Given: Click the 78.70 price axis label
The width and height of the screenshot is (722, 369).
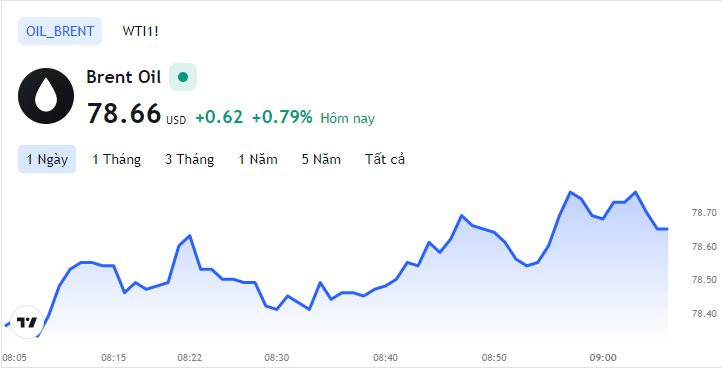Looking at the screenshot, I should (x=704, y=213).
